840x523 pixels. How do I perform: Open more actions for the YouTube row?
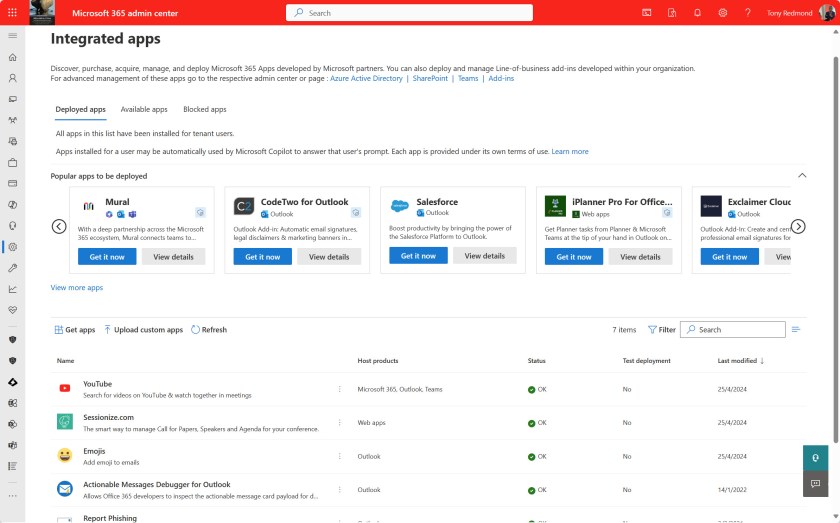340,389
